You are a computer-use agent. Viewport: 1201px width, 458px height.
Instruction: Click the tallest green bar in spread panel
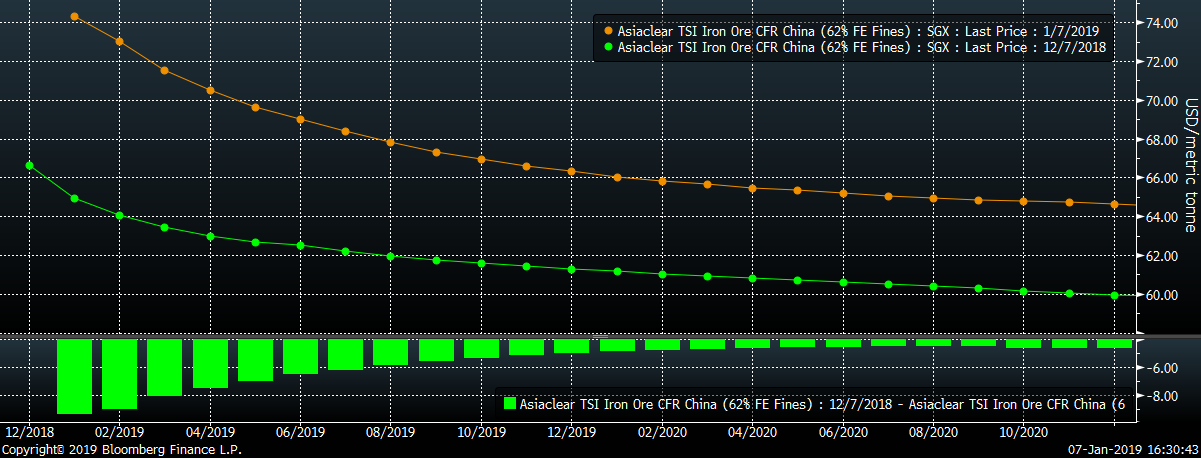75,376
